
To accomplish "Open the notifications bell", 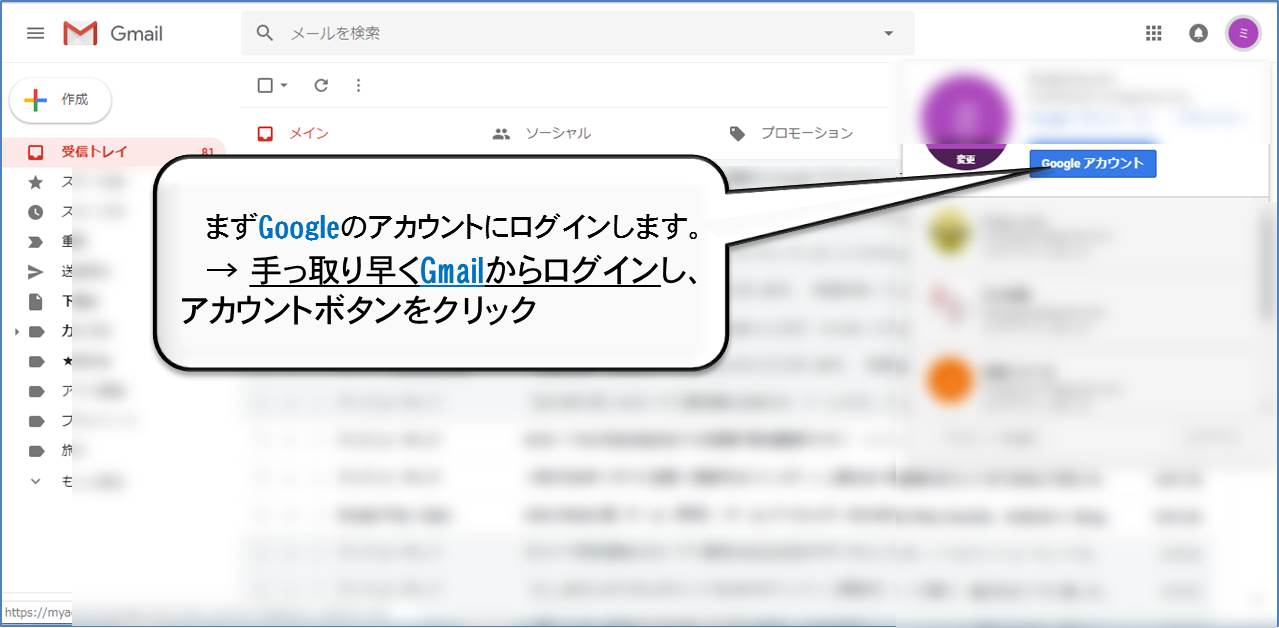I will [x=1198, y=33].
